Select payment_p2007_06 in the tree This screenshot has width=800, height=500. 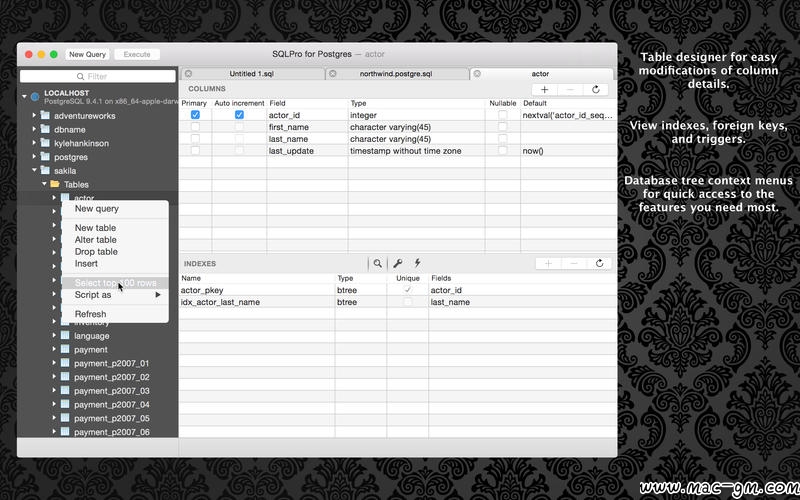pyautogui.click(x=112, y=432)
